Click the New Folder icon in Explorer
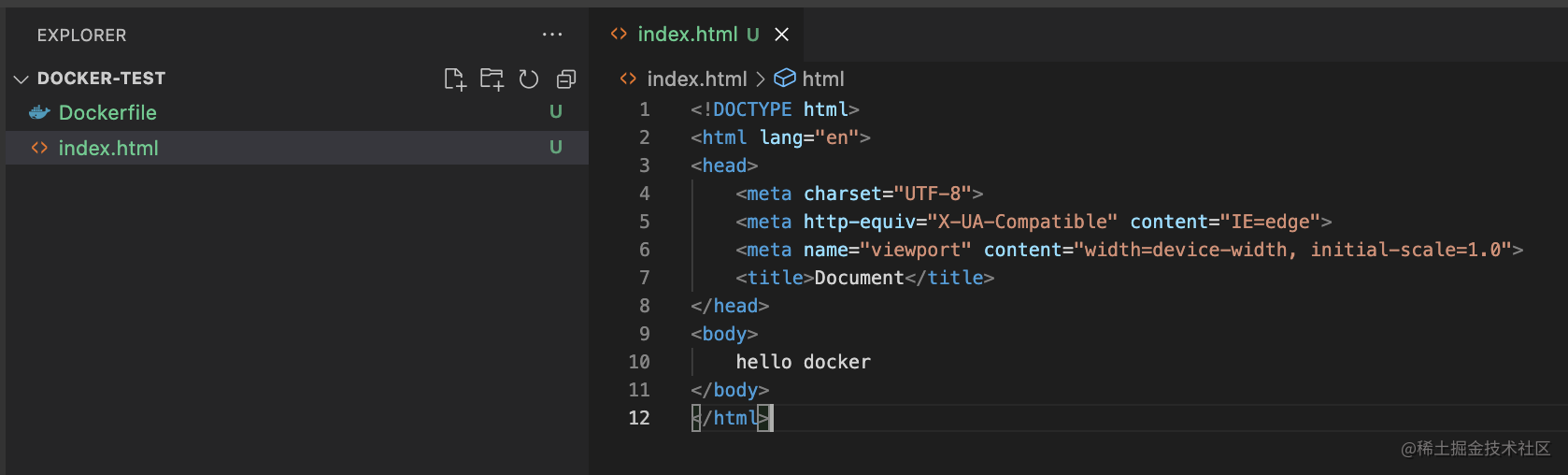The image size is (1568, 475). pos(492,79)
